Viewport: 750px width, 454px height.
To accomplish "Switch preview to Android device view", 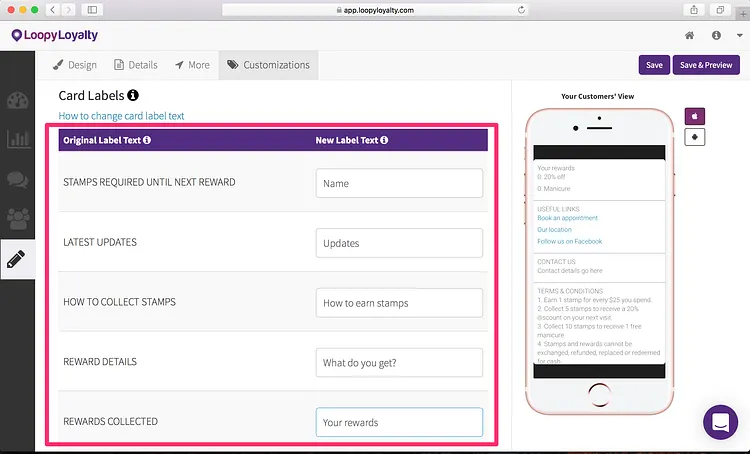I will 695,137.
